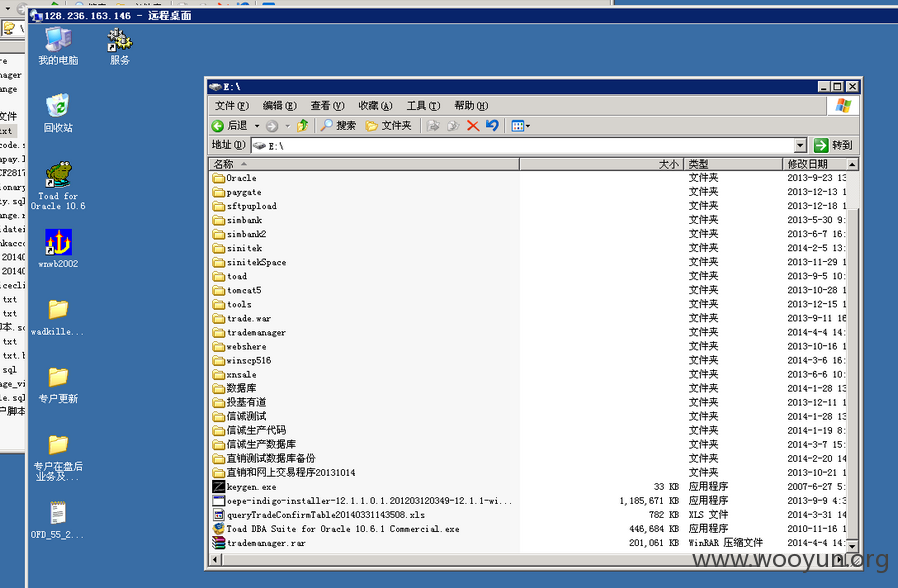The height and width of the screenshot is (588, 898).
Task: Expand the address bar dropdown
Action: pyautogui.click(x=800, y=145)
